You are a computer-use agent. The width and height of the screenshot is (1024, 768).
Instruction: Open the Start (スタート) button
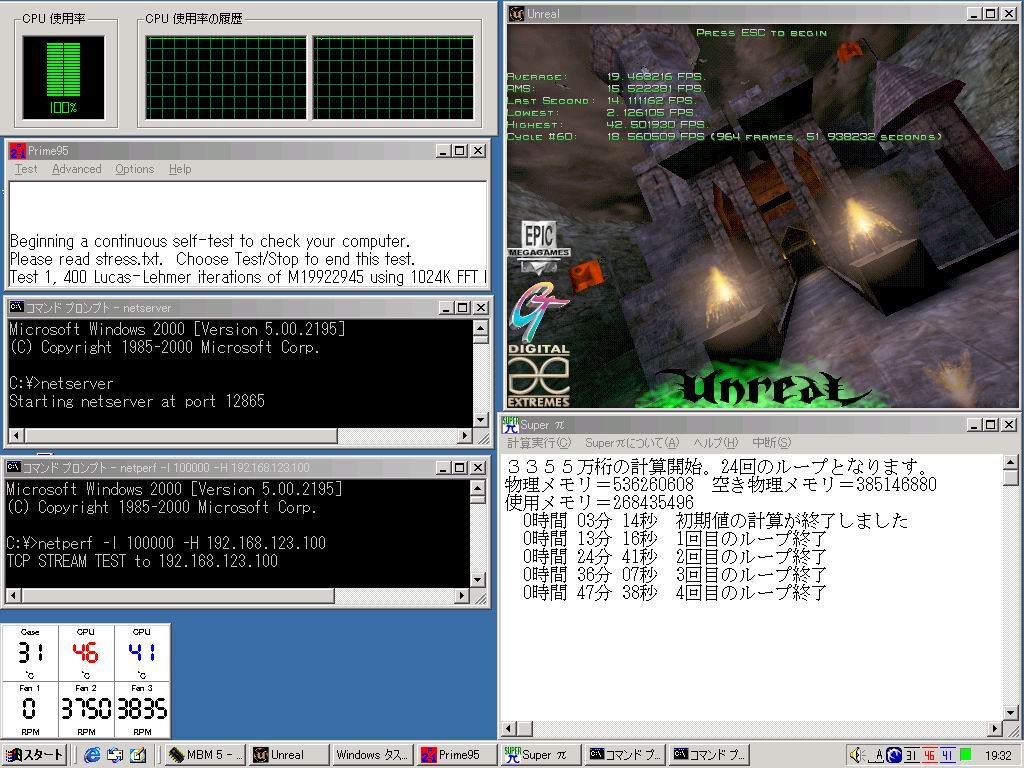click(x=34, y=755)
